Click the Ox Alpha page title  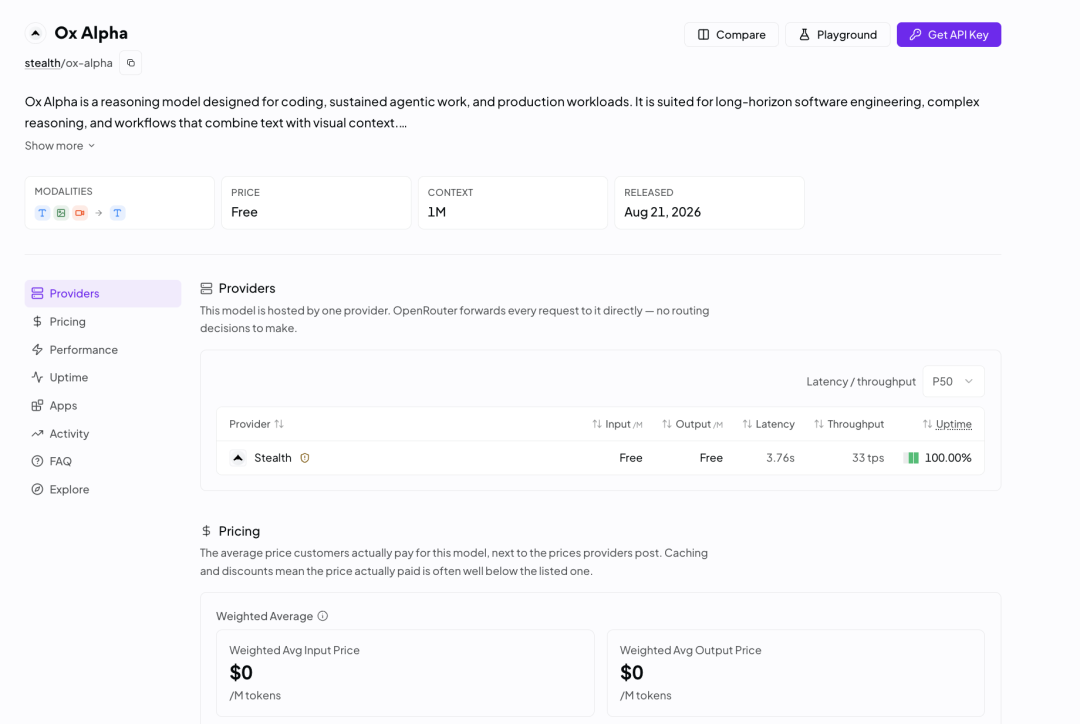[91, 33]
